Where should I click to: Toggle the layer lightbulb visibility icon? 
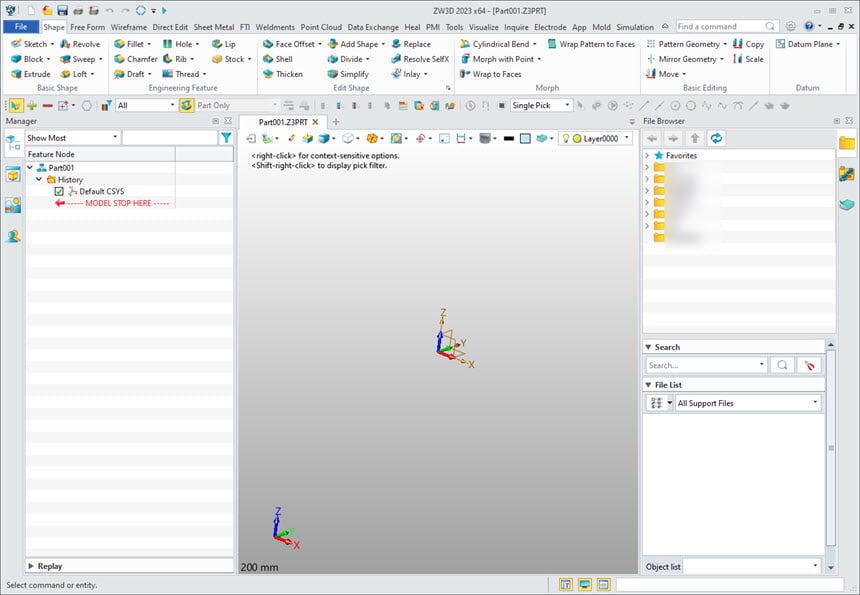(565, 138)
